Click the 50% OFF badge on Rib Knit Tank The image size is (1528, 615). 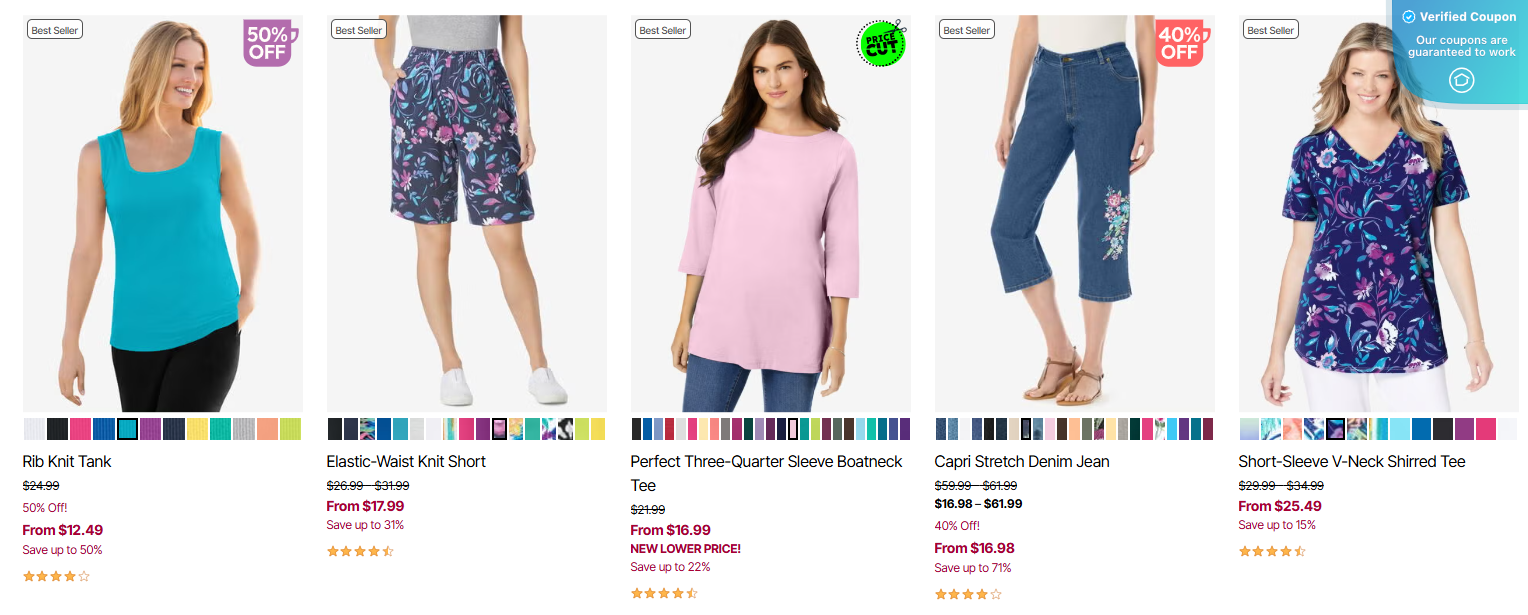coord(268,42)
